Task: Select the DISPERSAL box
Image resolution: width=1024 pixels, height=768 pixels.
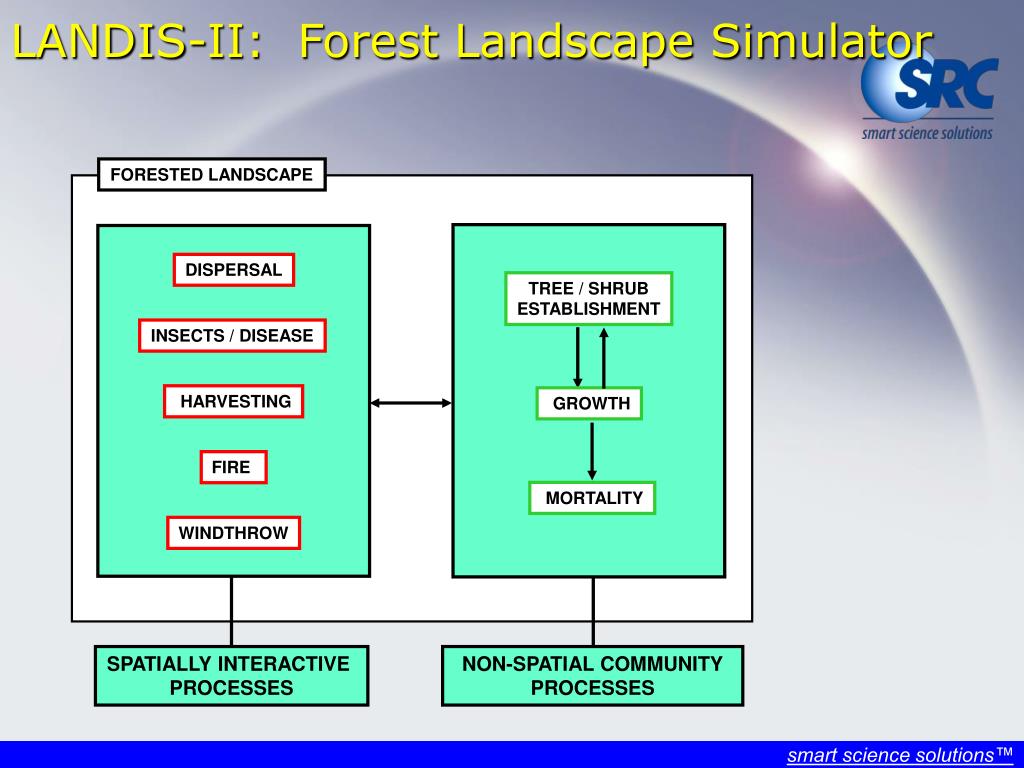Action: tap(234, 270)
